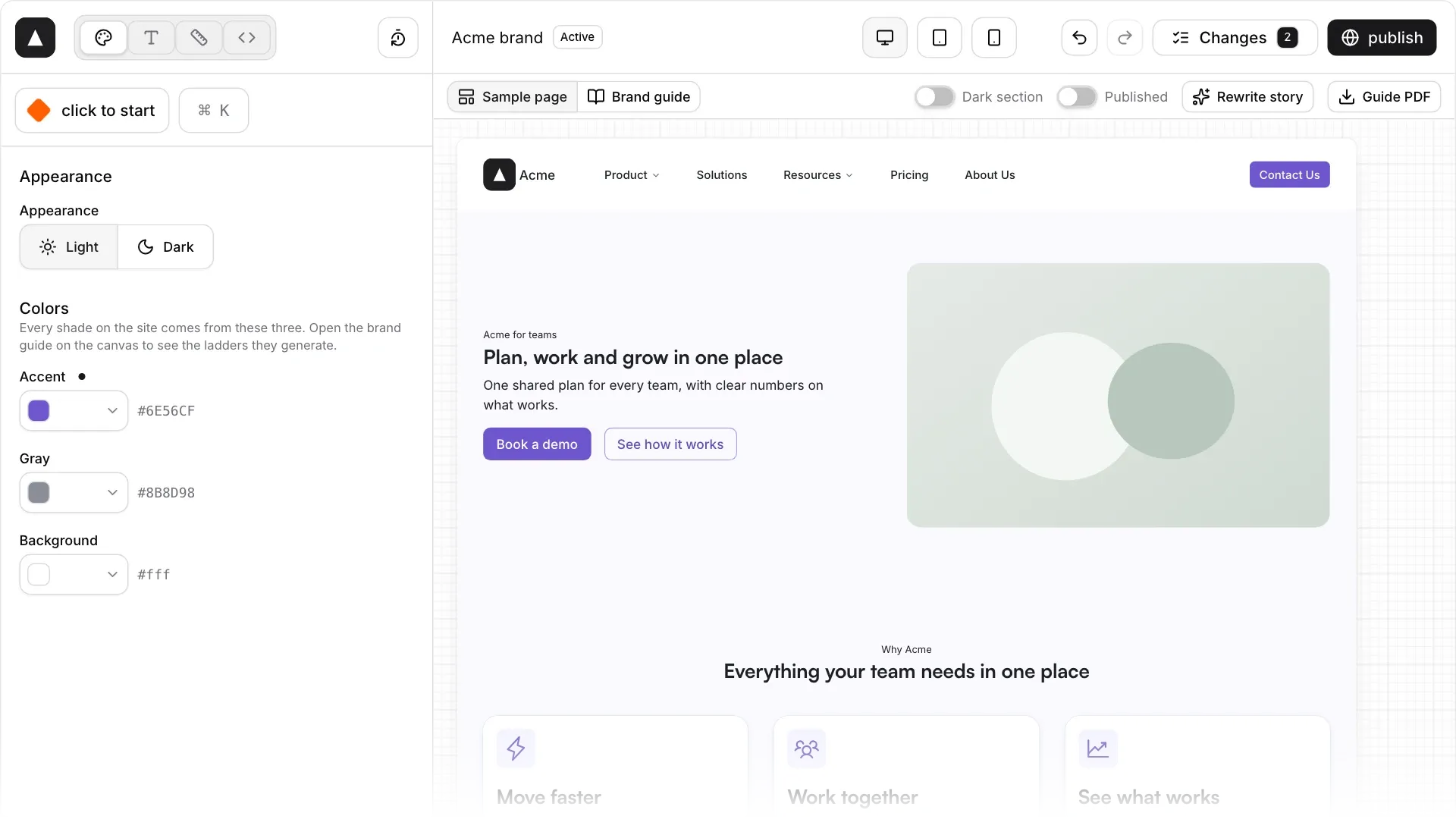
Task: Select tablet preview device
Action: (940, 37)
